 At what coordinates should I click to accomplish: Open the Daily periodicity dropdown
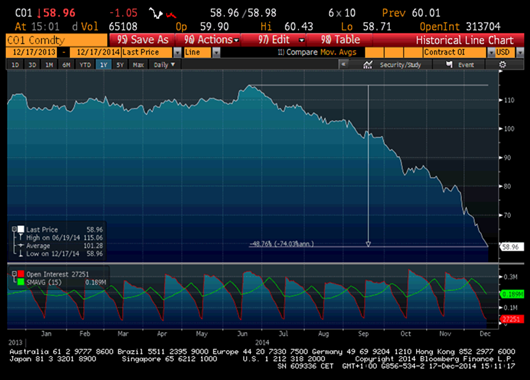click(x=164, y=65)
